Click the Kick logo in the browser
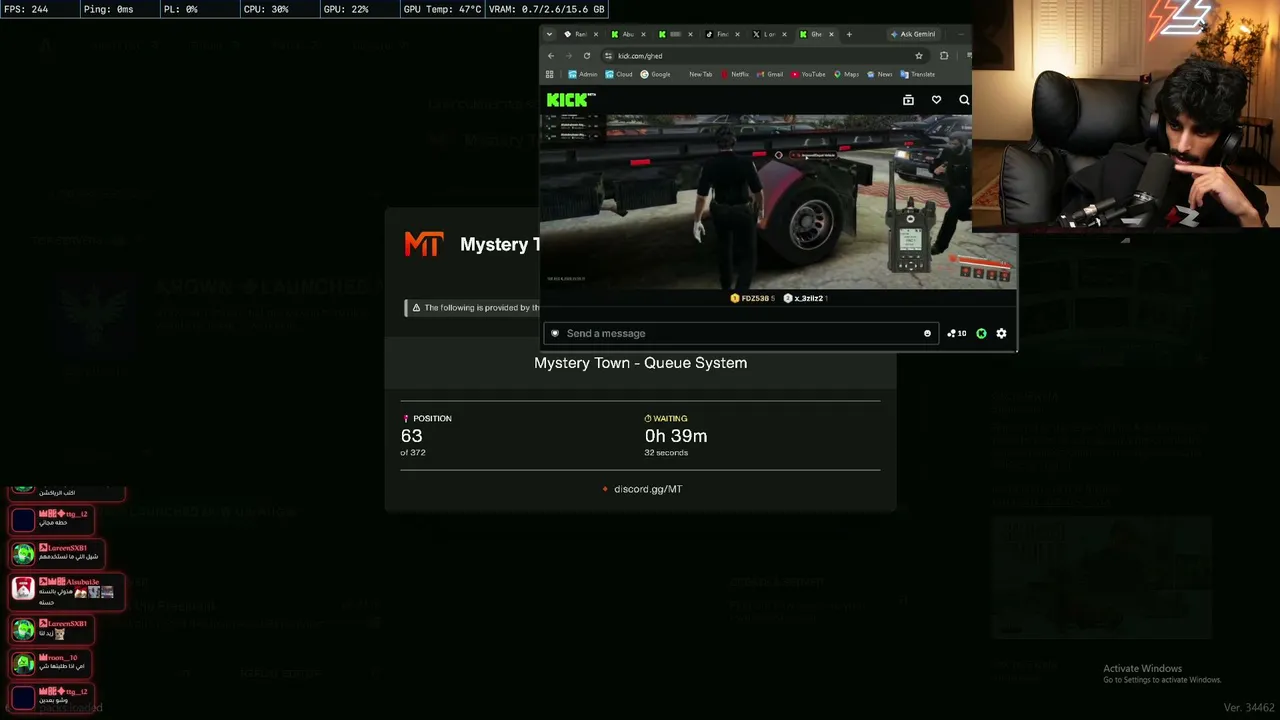Viewport: 1280px width, 720px height. 571,99
